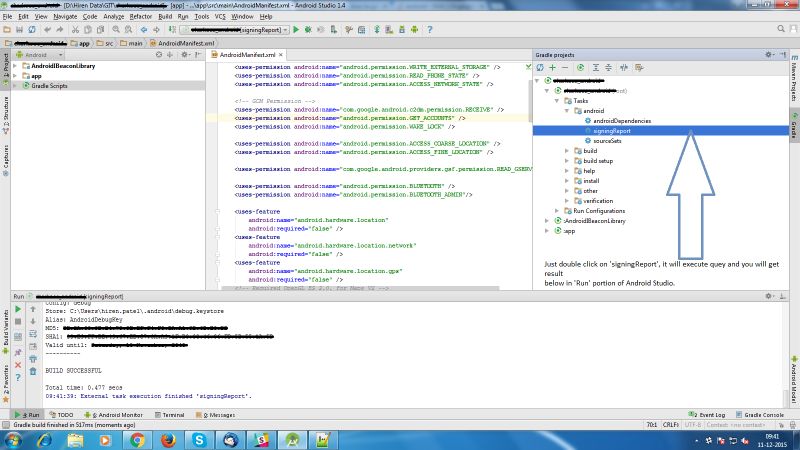The image size is (800, 450).
Task: Open the Refactor menu
Action: (x=141, y=17)
